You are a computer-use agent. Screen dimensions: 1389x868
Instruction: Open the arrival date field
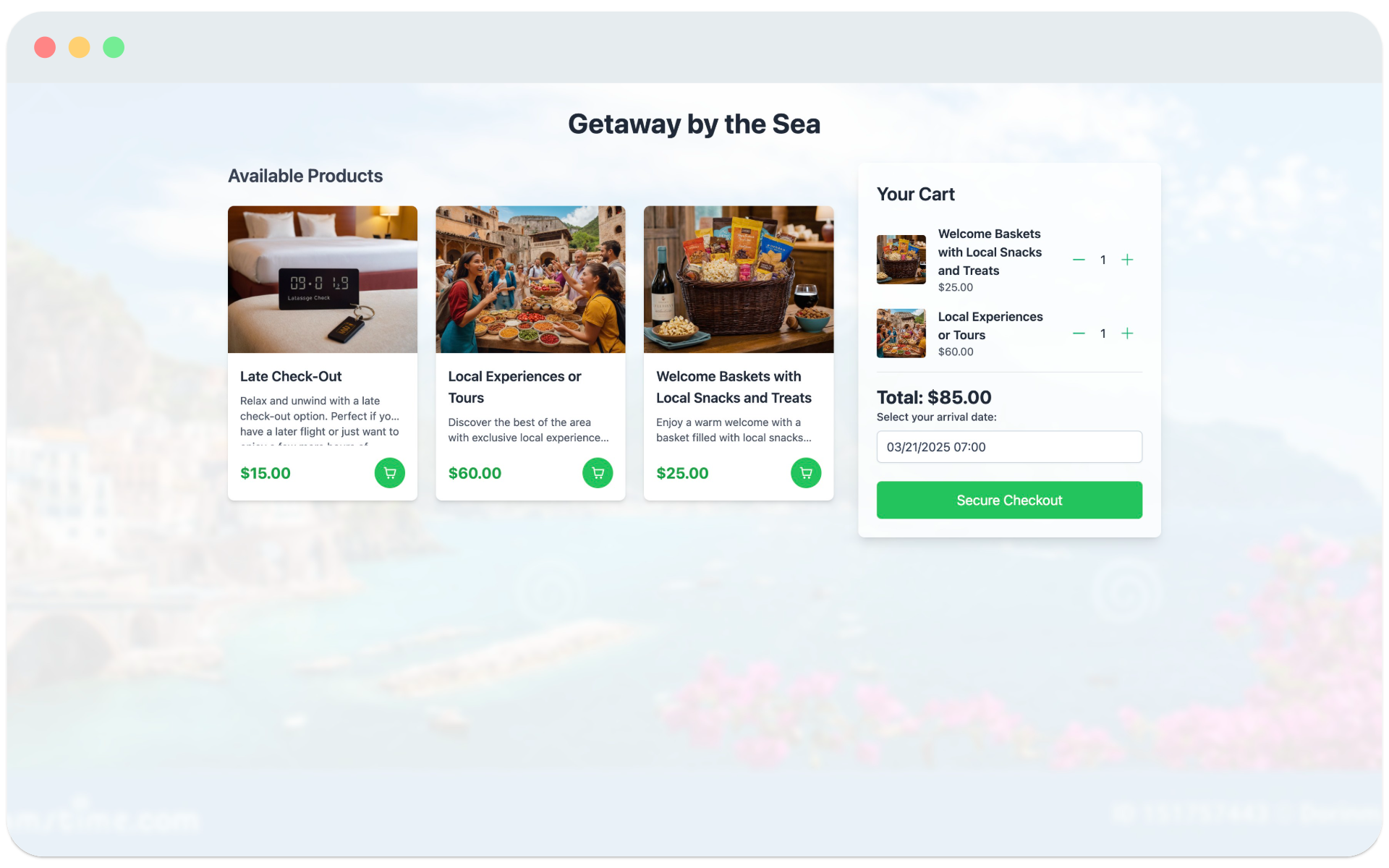coord(1009,447)
